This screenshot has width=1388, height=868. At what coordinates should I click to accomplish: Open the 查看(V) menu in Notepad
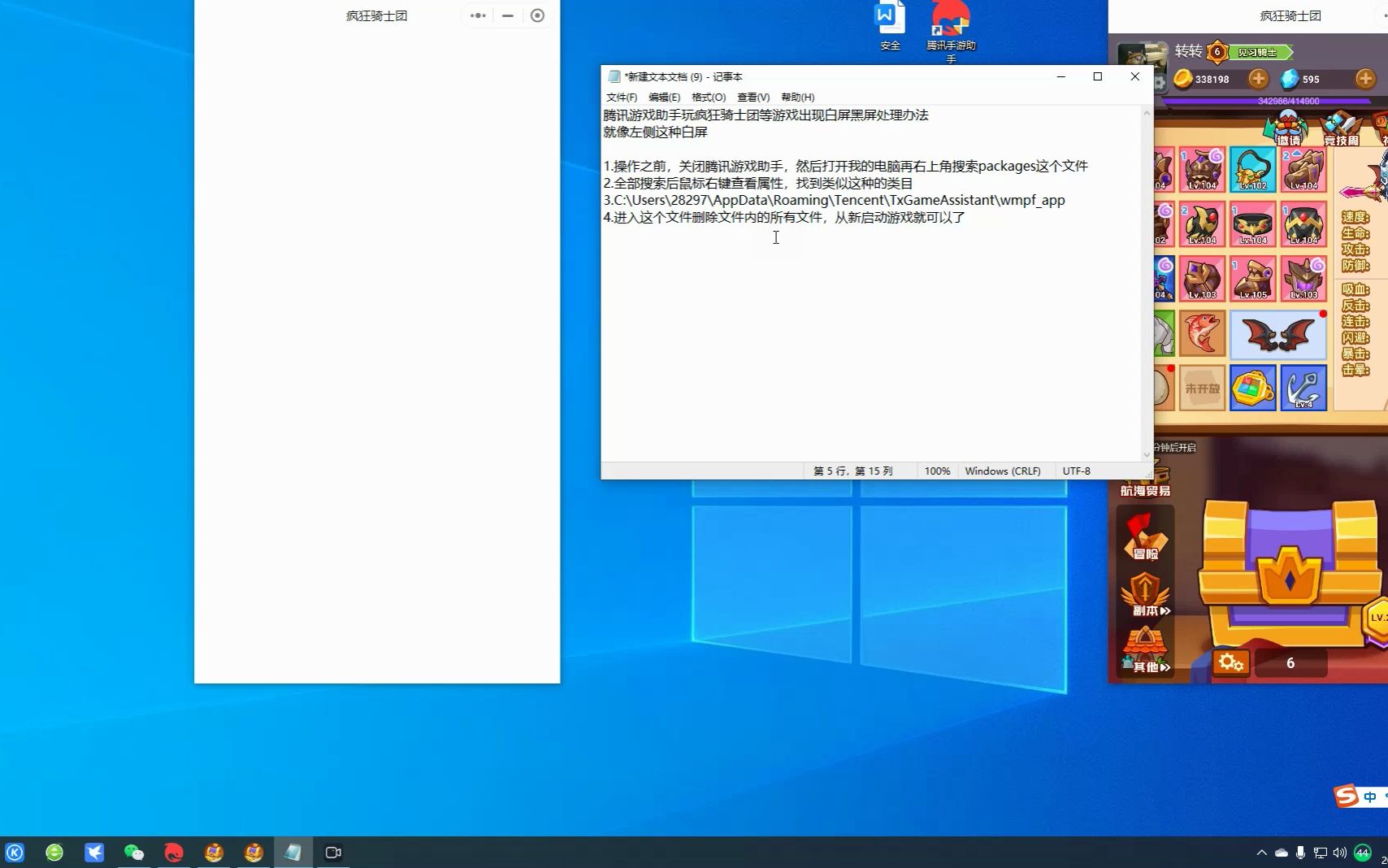[753, 97]
